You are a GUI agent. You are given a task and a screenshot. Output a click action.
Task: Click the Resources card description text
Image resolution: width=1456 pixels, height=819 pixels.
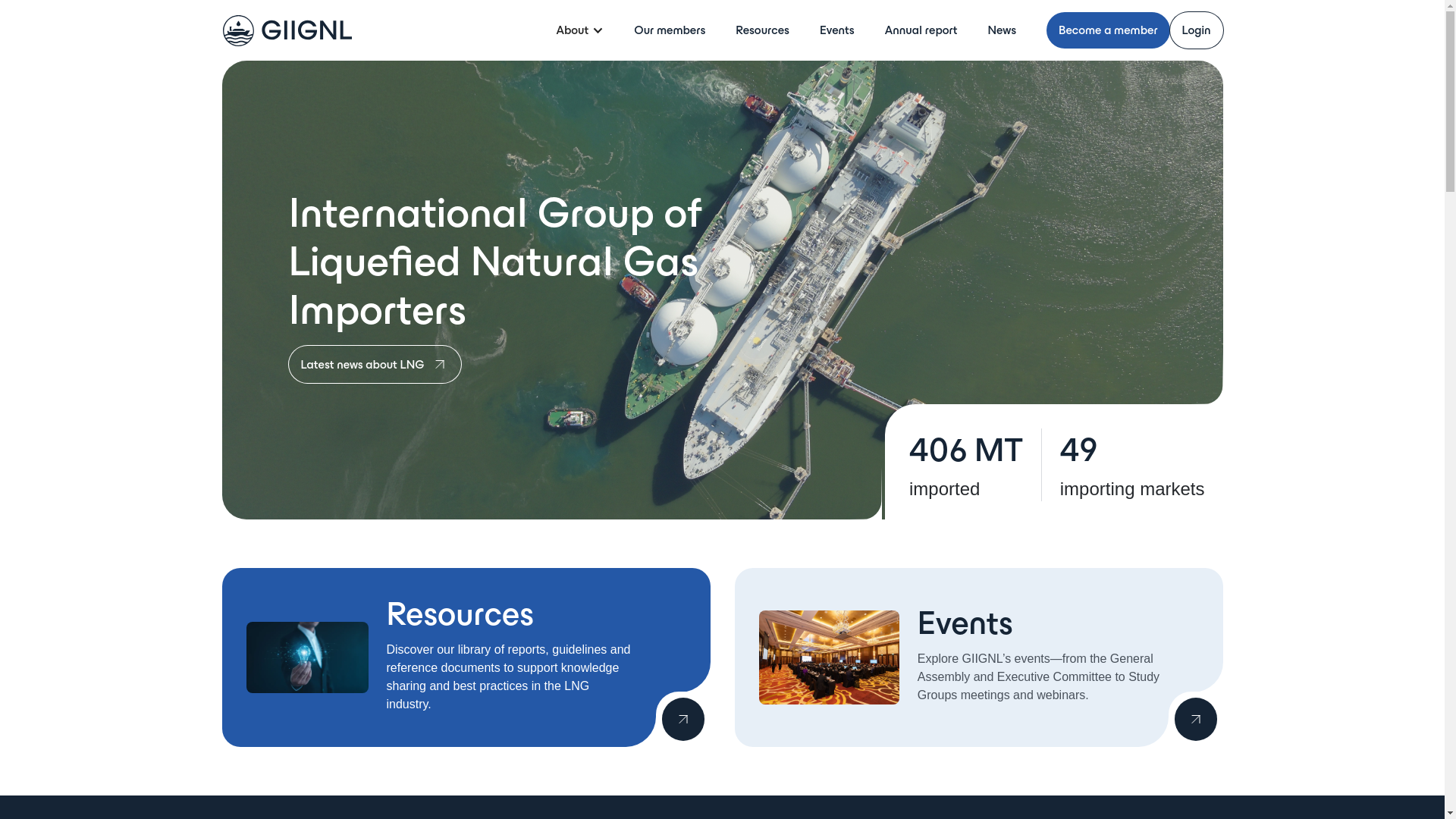pos(508,676)
